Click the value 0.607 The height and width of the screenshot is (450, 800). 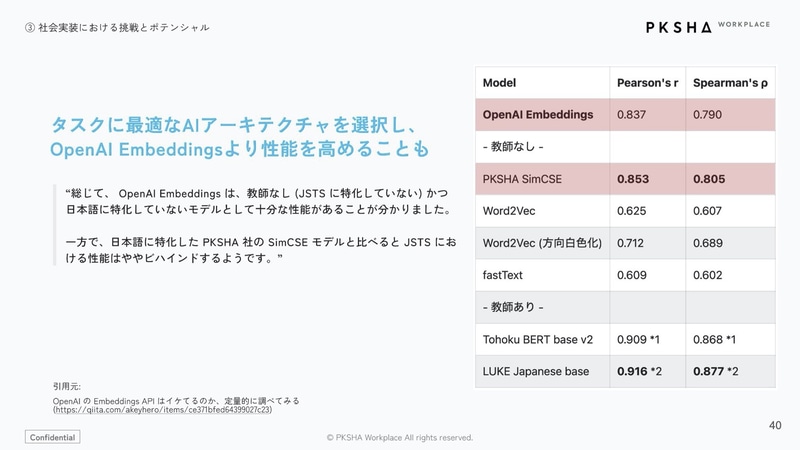707,211
